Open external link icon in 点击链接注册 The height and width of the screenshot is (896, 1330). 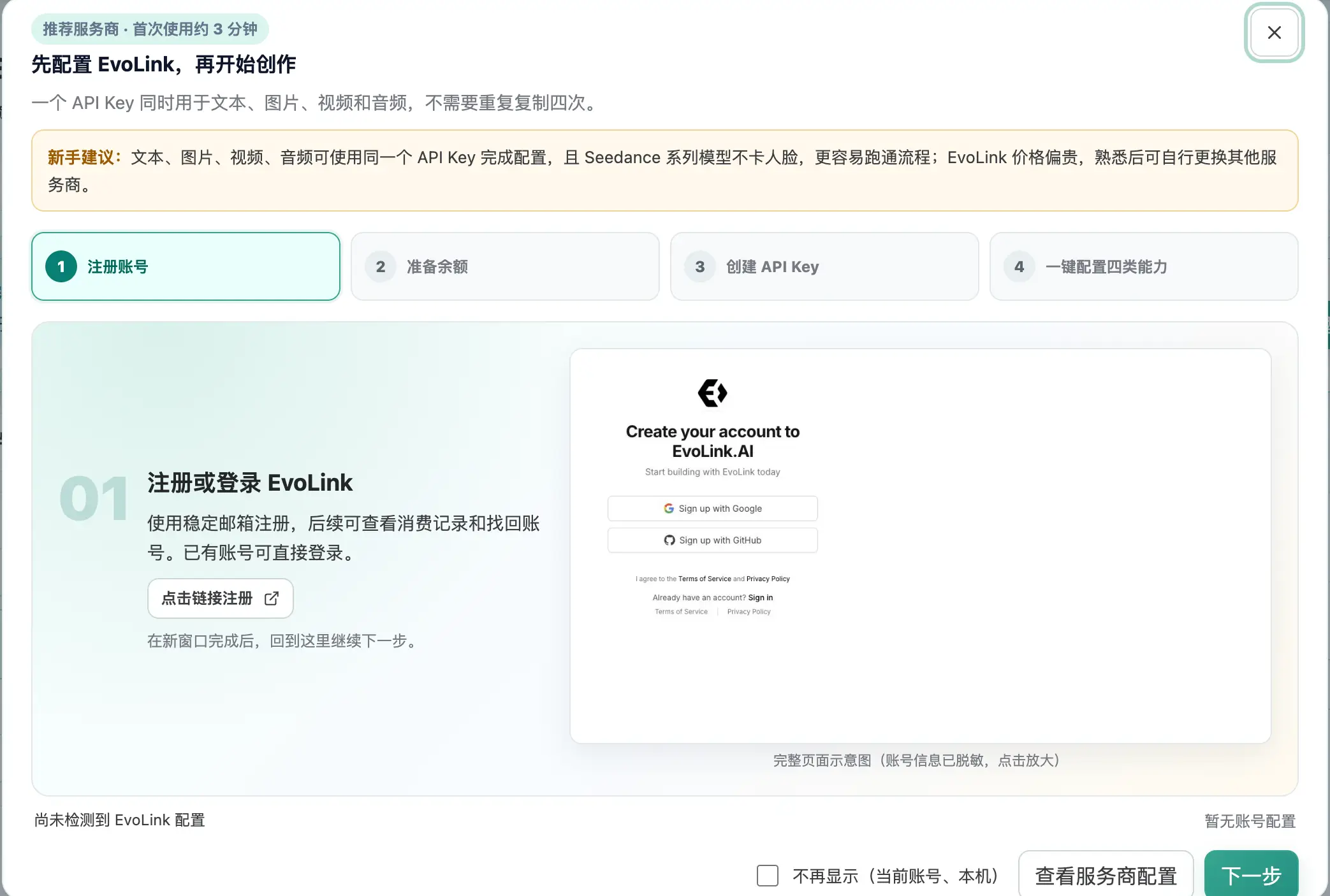(272, 598)
